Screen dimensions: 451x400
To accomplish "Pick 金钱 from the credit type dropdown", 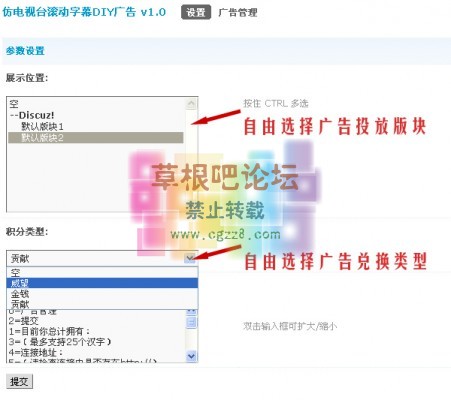I will pyautogui.click(x=102, y=294).
